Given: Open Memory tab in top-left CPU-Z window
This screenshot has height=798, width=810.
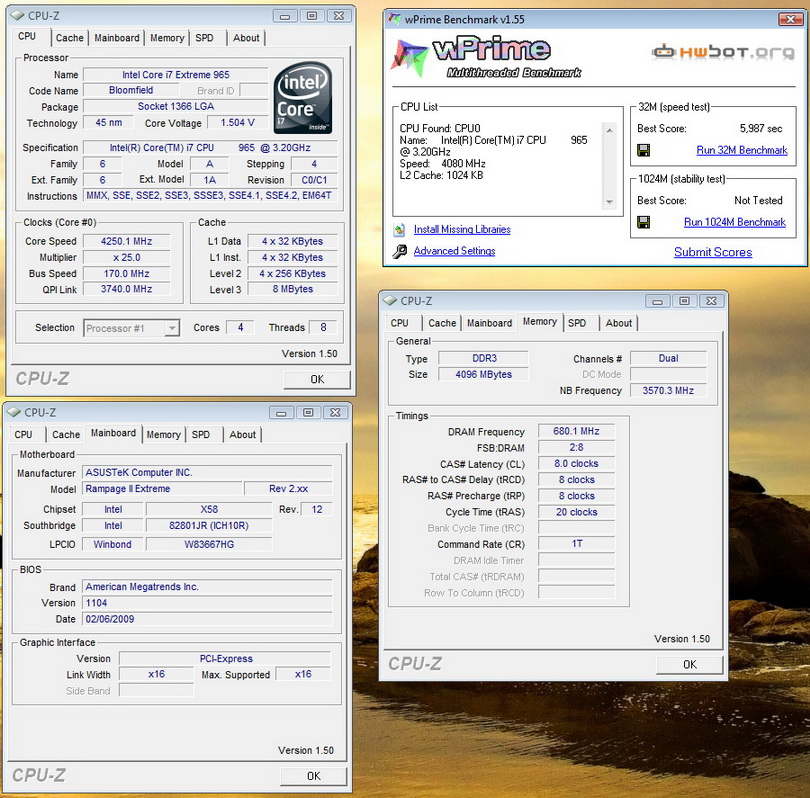Looking at the screenshot, I should 167,38.
